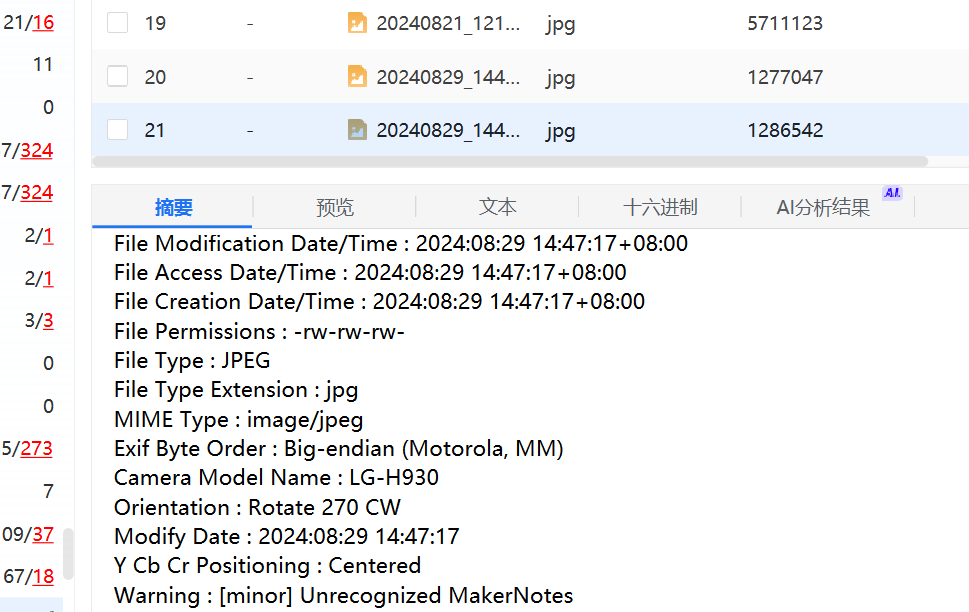Click the AI badge on the analysis tab
Image resolution: width=969 pixels, height=612 pixels.
click(892, 193)
